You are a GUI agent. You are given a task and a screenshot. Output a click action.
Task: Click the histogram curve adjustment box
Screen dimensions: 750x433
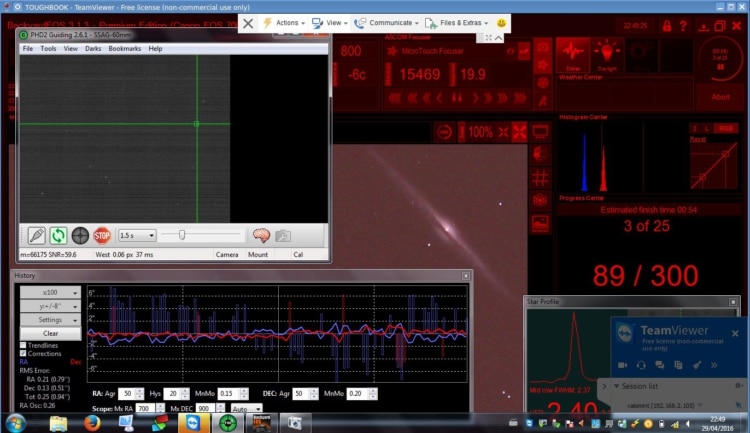pos(714,166)
